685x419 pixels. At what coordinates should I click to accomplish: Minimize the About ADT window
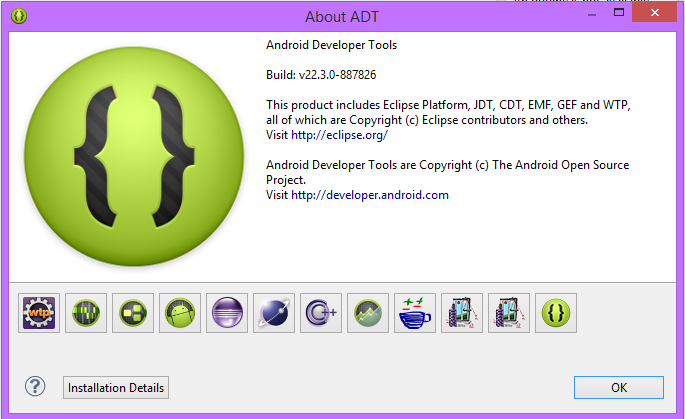[x=592, y=14]
